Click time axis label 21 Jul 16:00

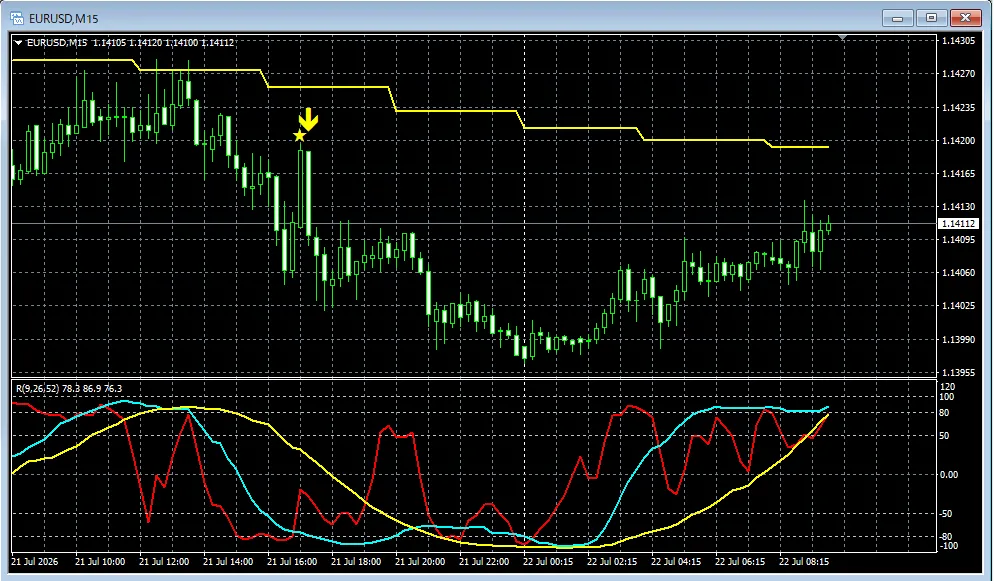pyautogui.click(x=292, y=561)
